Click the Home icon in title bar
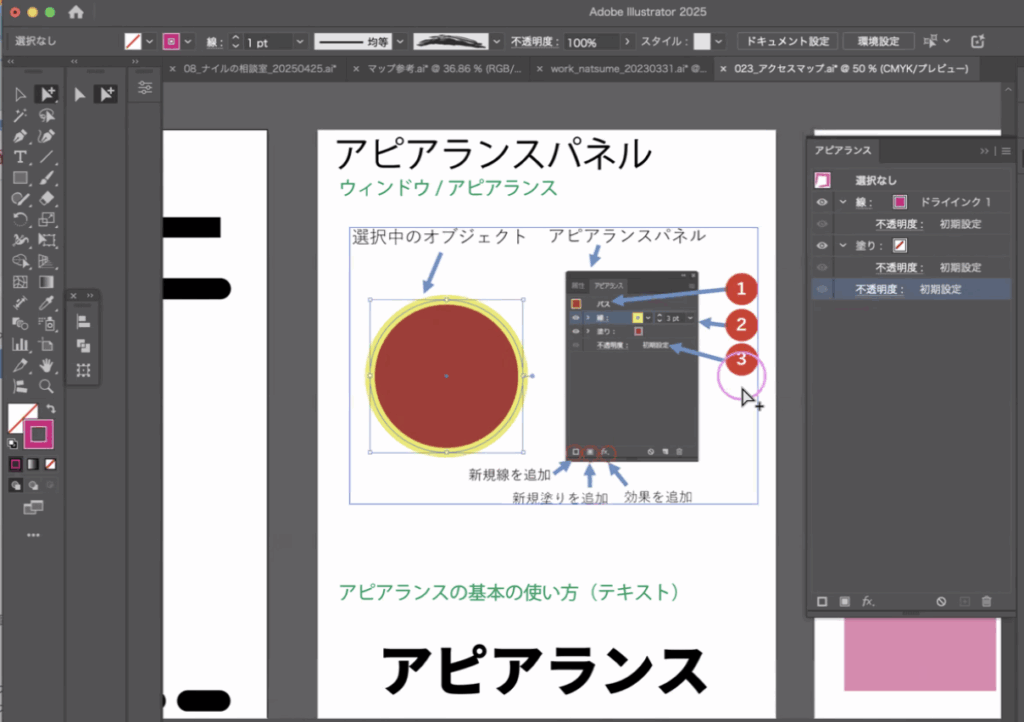1024x722 pixels. point(76,12)
